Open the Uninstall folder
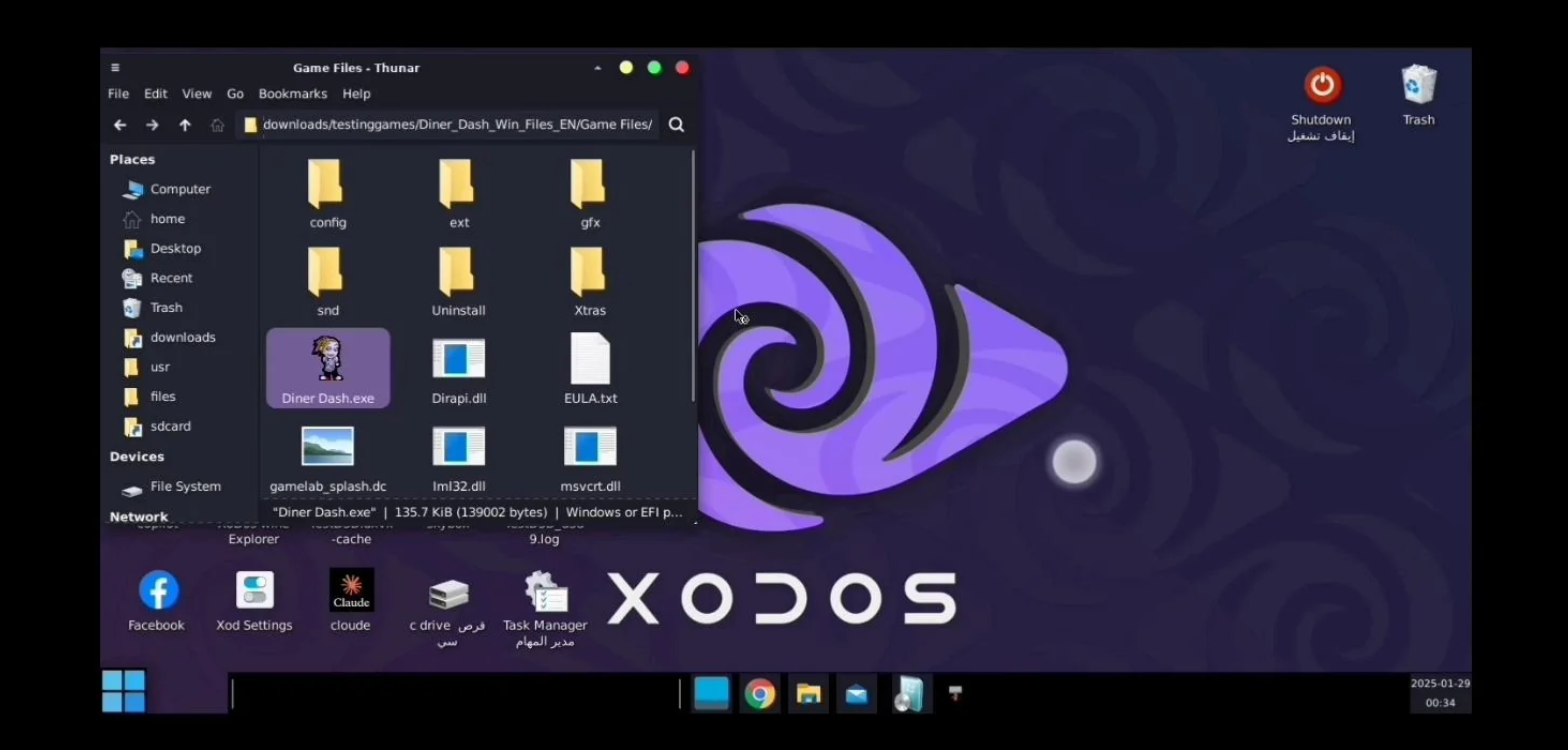This screenshot has width=1568, height=750. 459,282
